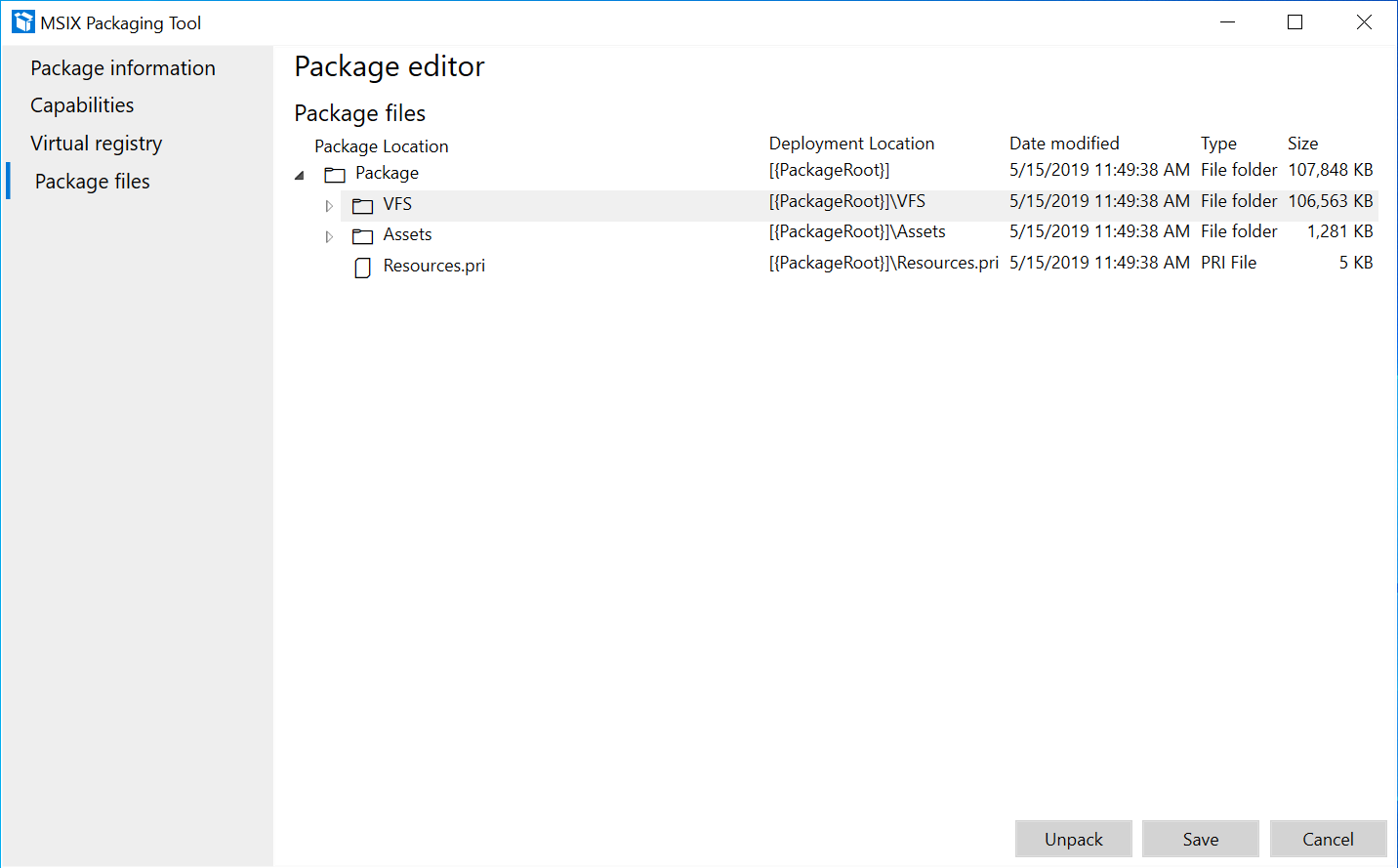
Task: Click the Type column header
Action: pos(1218,144)
